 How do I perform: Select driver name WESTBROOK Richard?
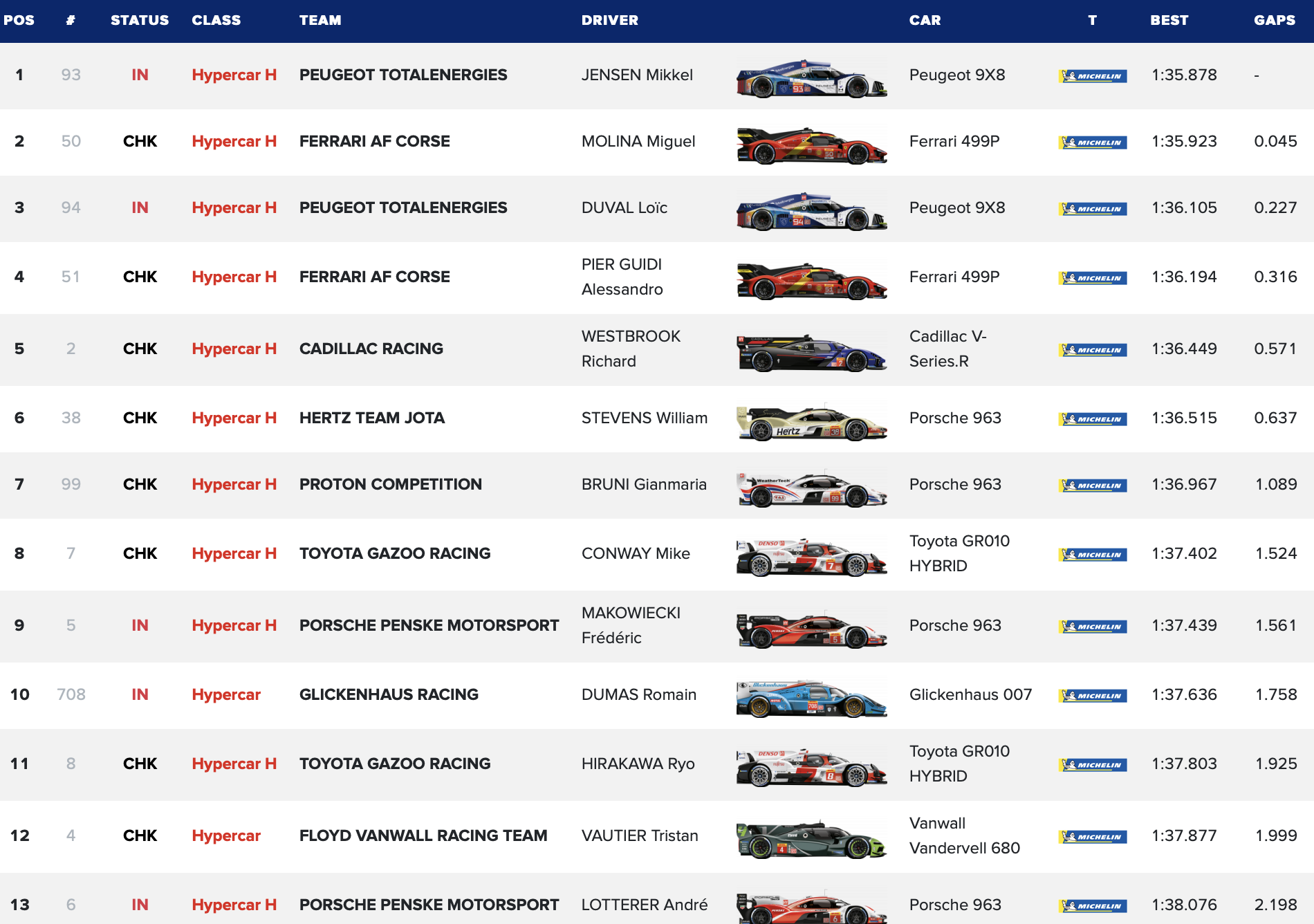click(631, 349)
